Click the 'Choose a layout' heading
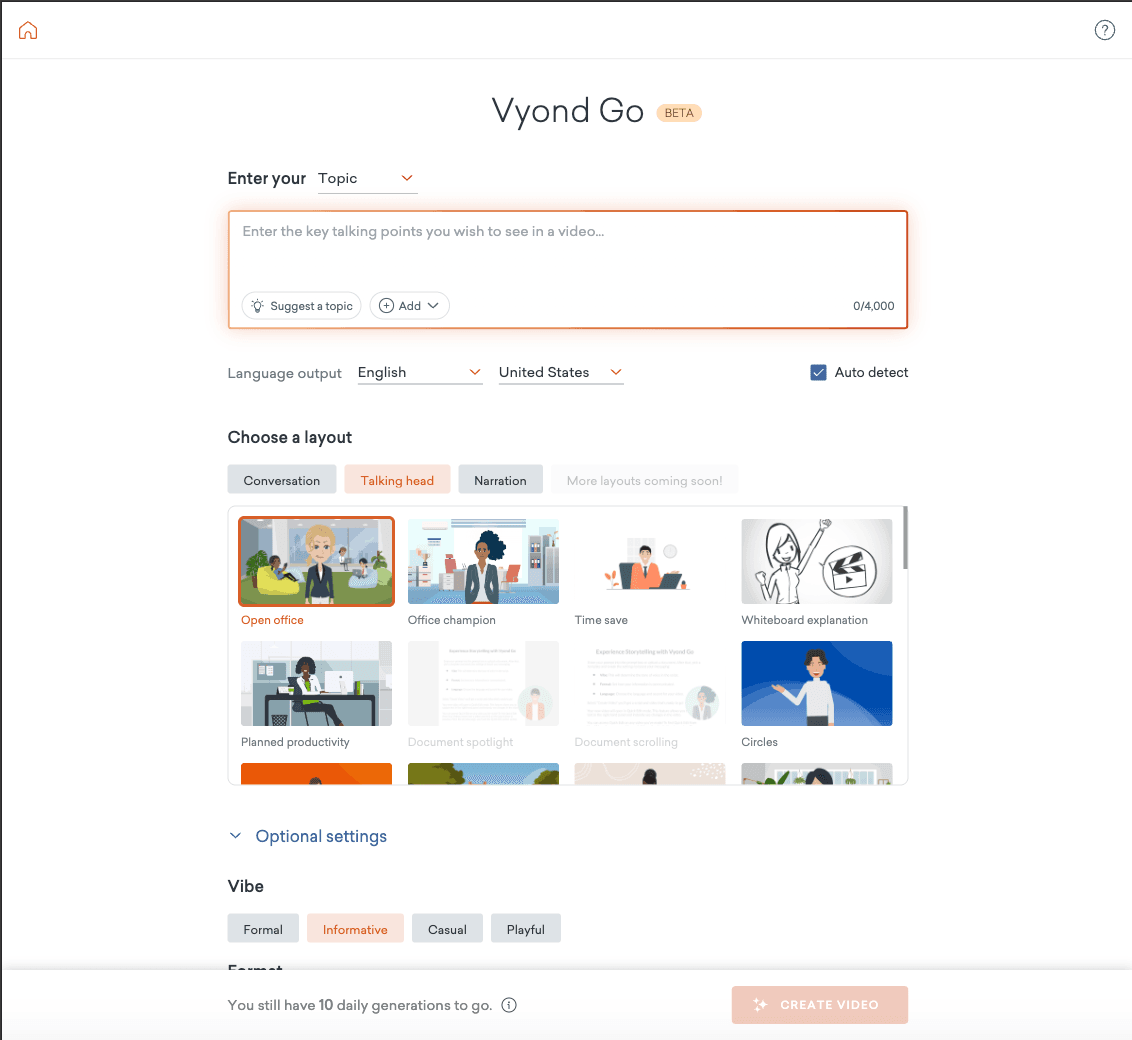This screenshot has width=1132, height=1040. click(x=289, y=437)
